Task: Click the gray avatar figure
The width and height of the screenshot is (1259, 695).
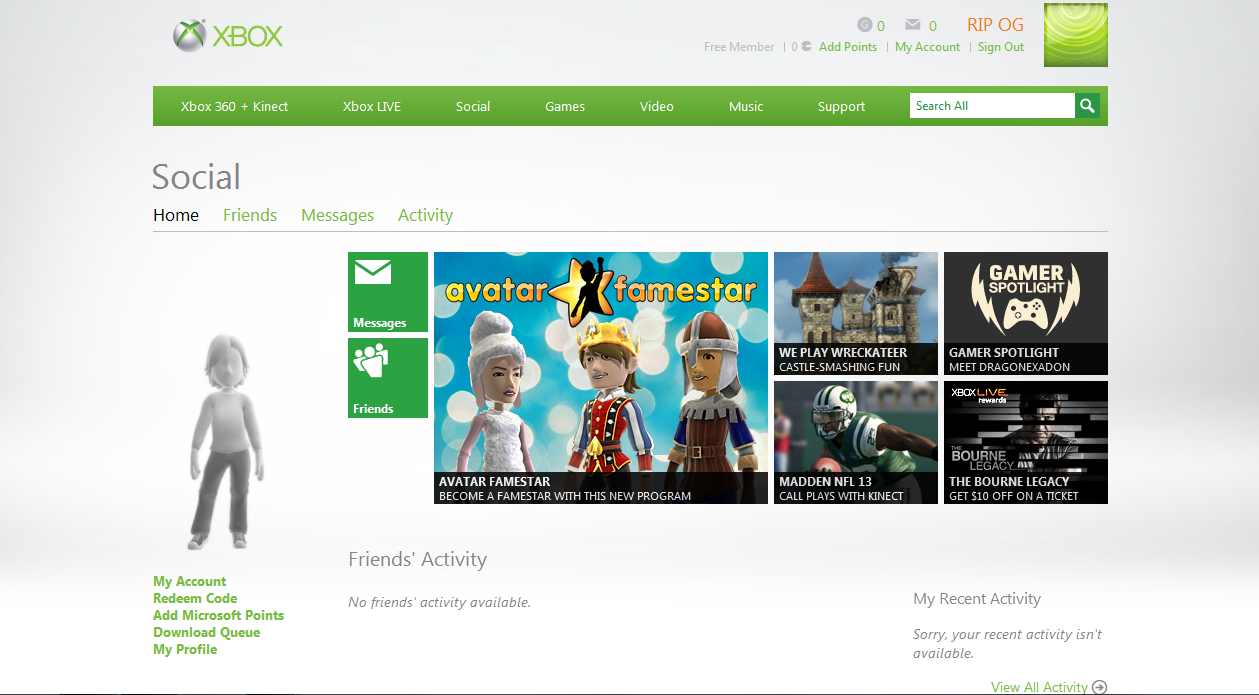Action: coord(226,441)
